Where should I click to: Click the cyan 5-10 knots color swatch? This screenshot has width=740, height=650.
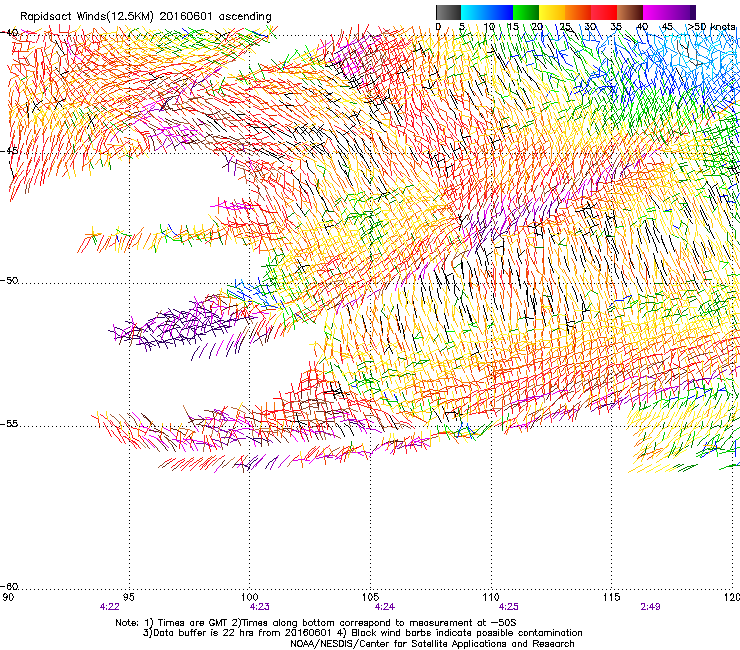(474, 12)
